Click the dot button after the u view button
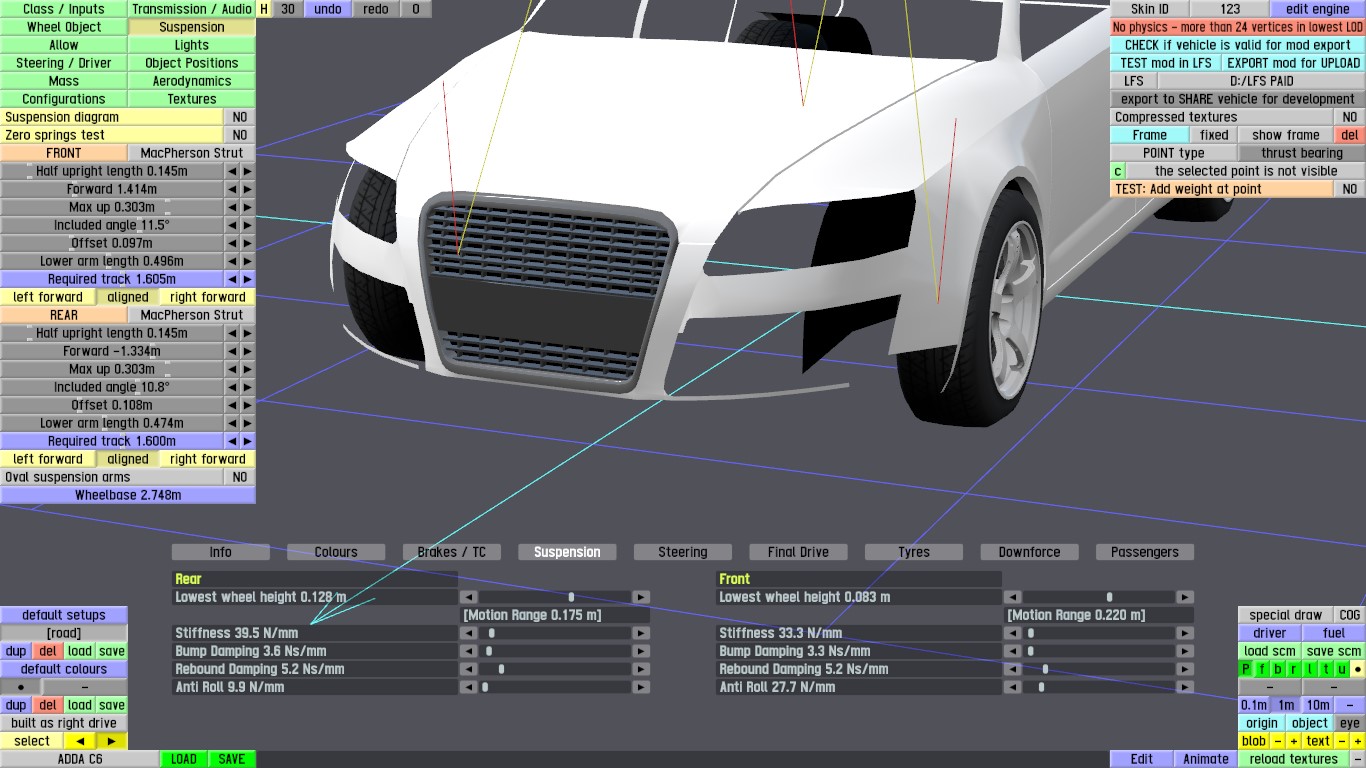Image resolution: width=1366 pixels, height=768 pixels. pyautogui.click(x=1358, y=669)
